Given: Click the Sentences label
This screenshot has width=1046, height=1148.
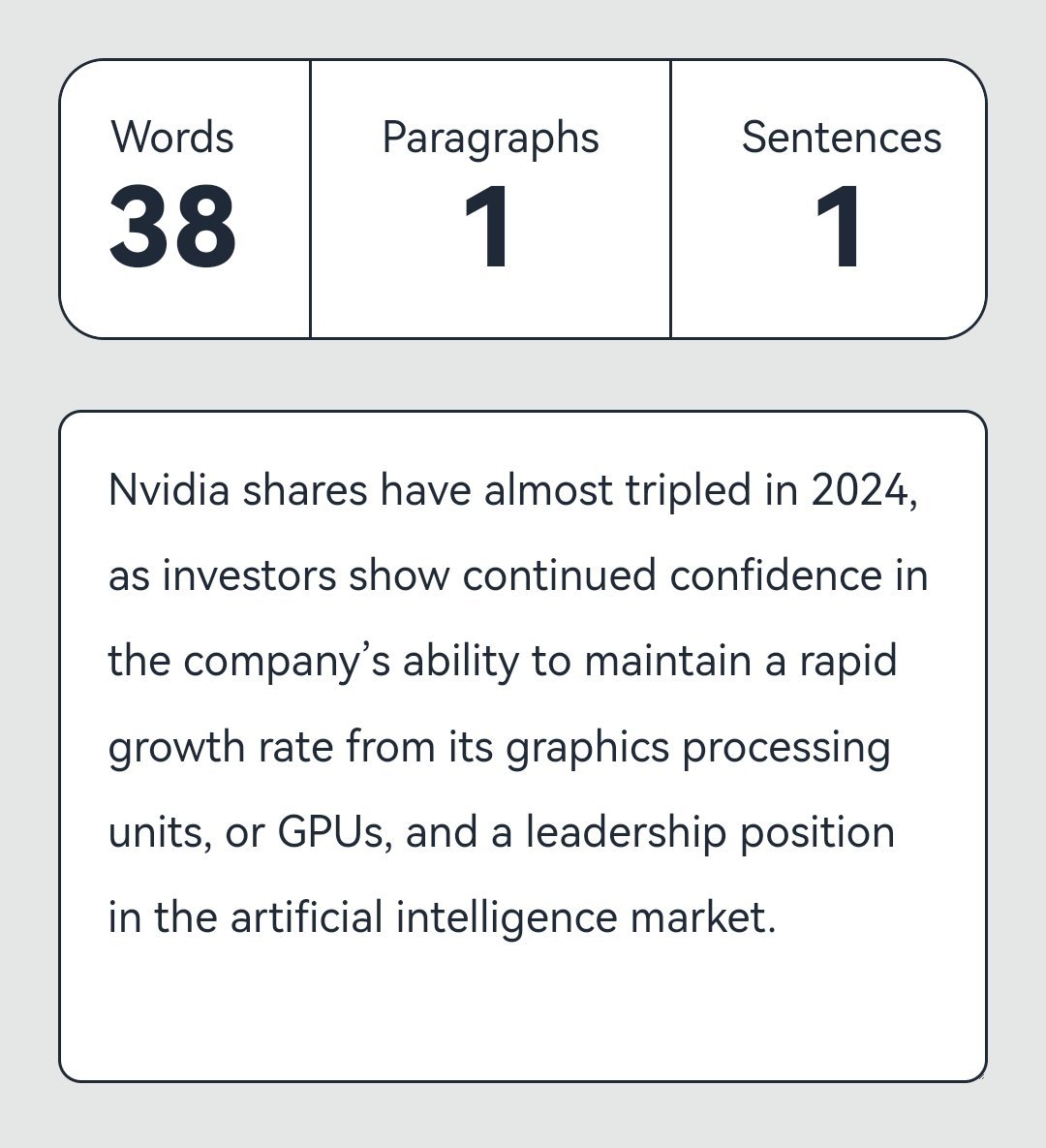Looking at the screenshot, I should pos(841,138).
